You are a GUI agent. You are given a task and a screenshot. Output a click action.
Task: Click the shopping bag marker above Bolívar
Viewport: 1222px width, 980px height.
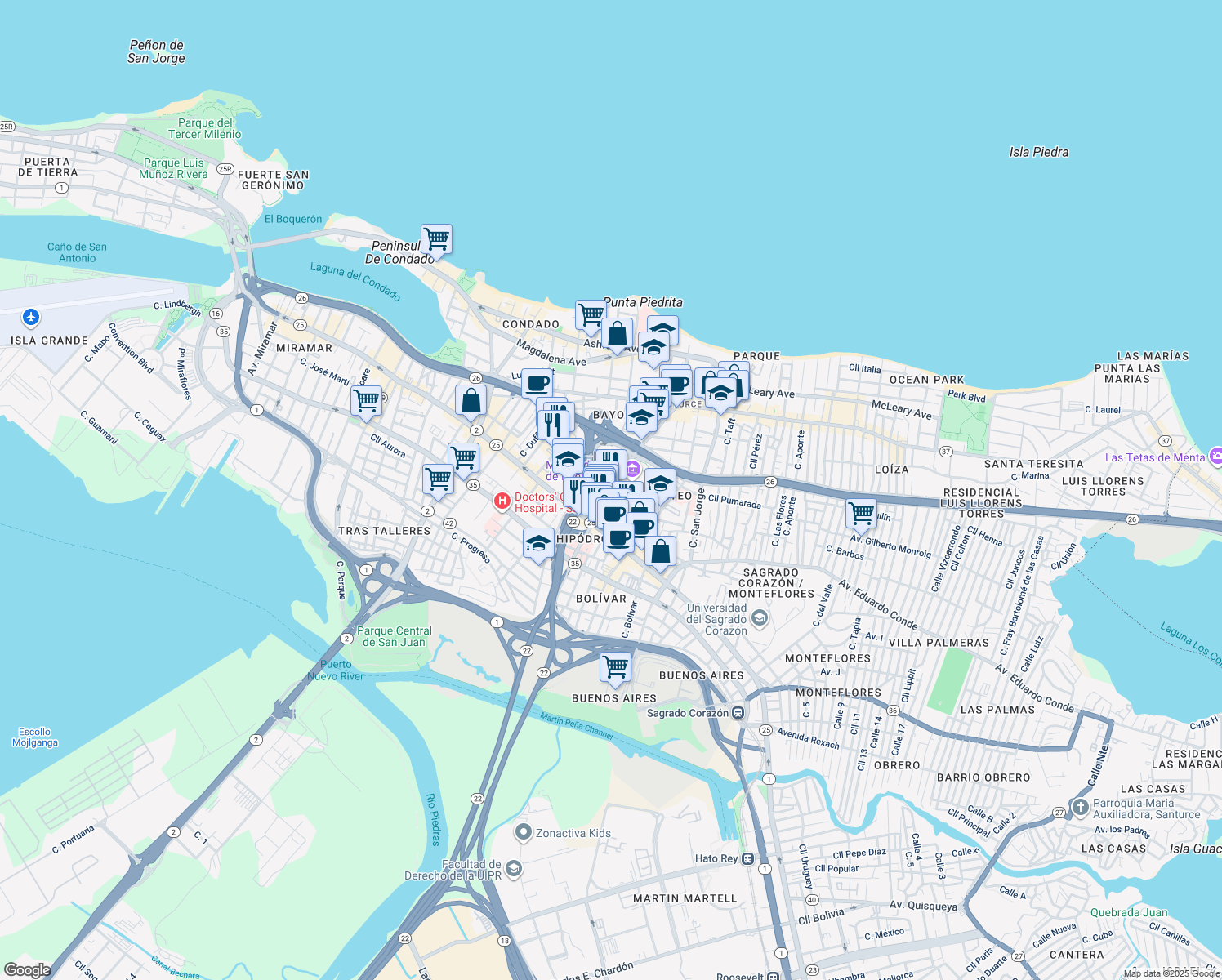(x=661, y=551)
